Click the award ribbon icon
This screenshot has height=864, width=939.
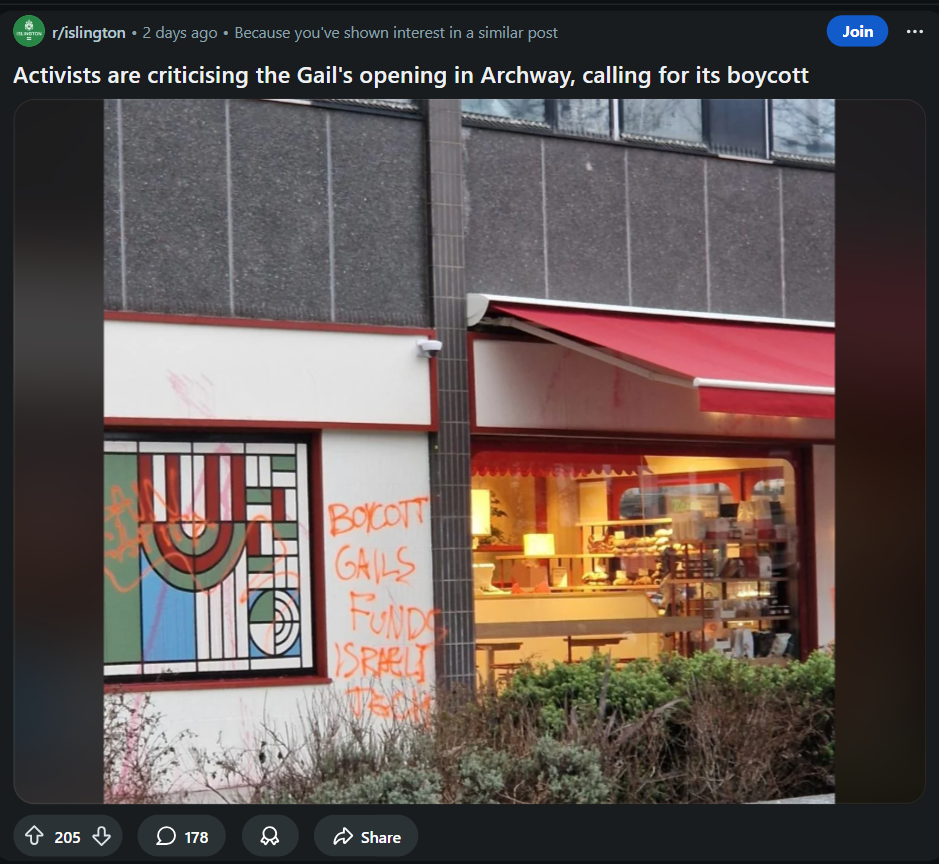(x=269, y=836)
